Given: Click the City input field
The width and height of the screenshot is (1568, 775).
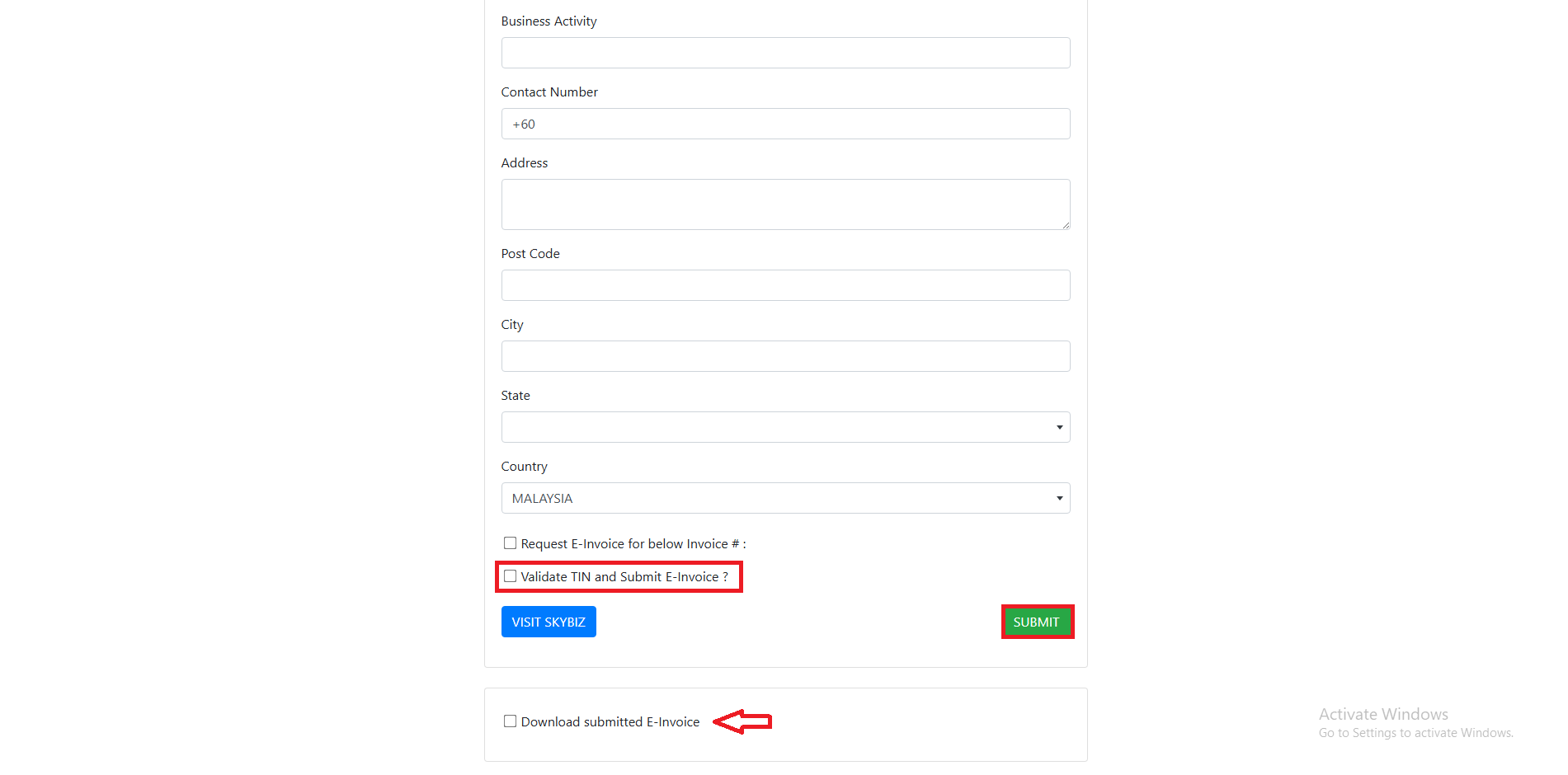Looking at the screenshot, I should tap(785, 356).
